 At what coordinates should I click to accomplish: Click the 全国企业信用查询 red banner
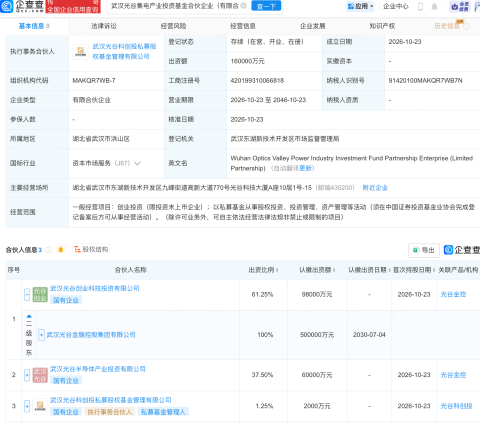click(x=73, y=7)
